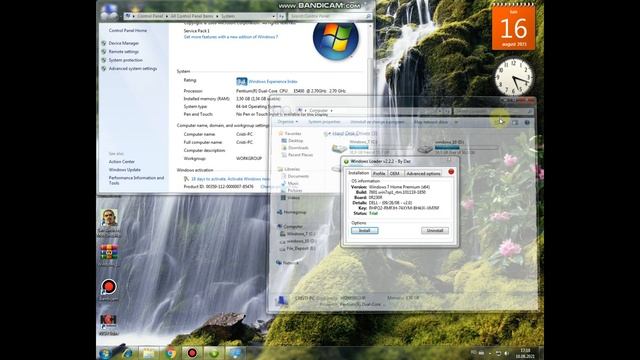Open the Advanced options tab
The width and height of the screenshot is (640, 360).
423,173
